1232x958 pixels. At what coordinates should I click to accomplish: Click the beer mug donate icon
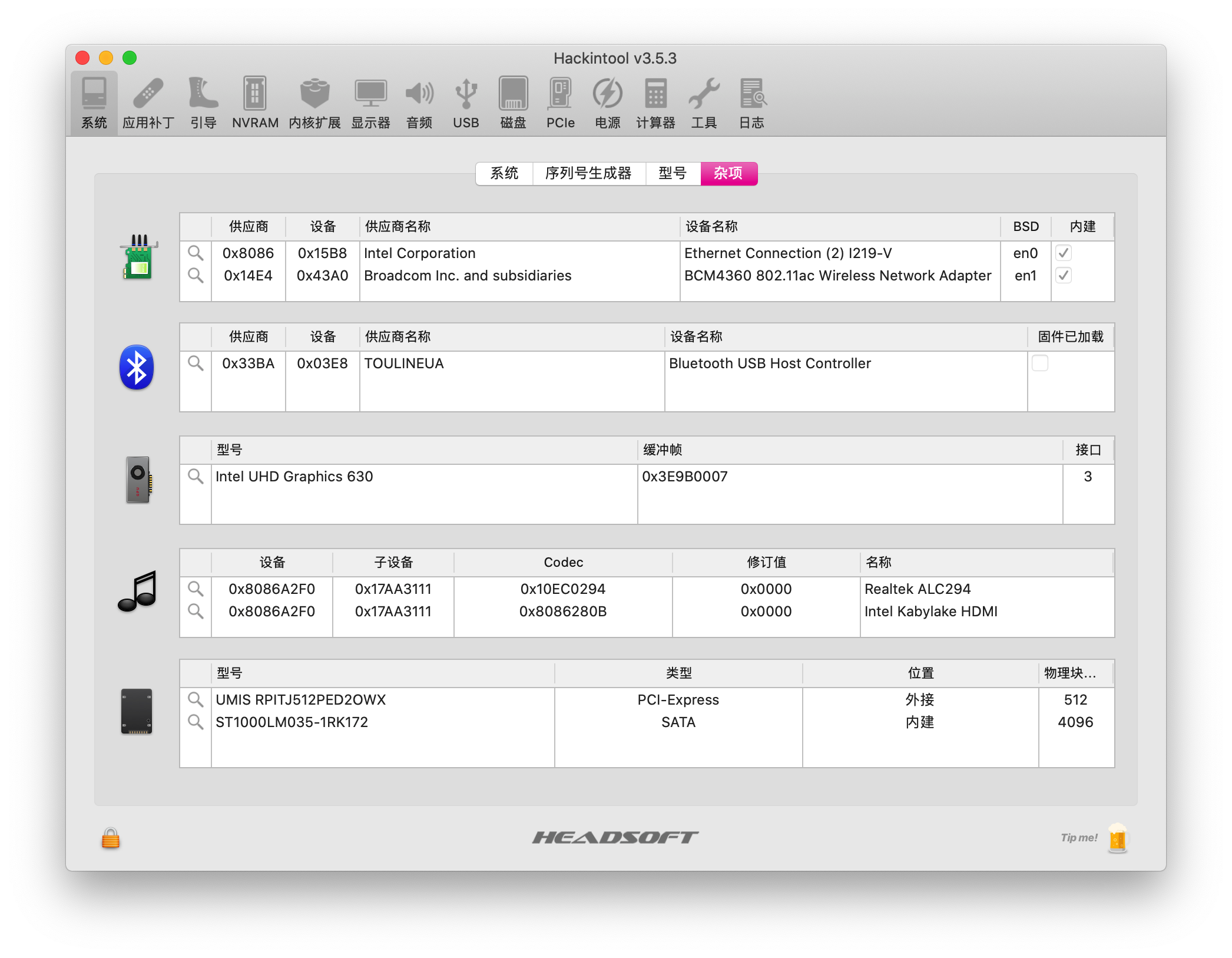[x=1117, y=838]
